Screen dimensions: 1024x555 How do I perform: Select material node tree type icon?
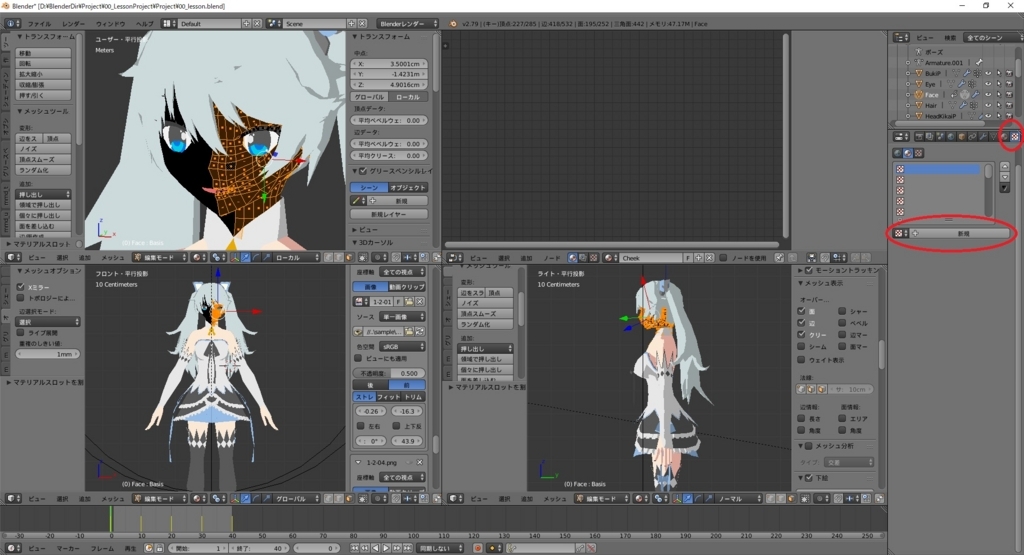(x=573, y=258)
